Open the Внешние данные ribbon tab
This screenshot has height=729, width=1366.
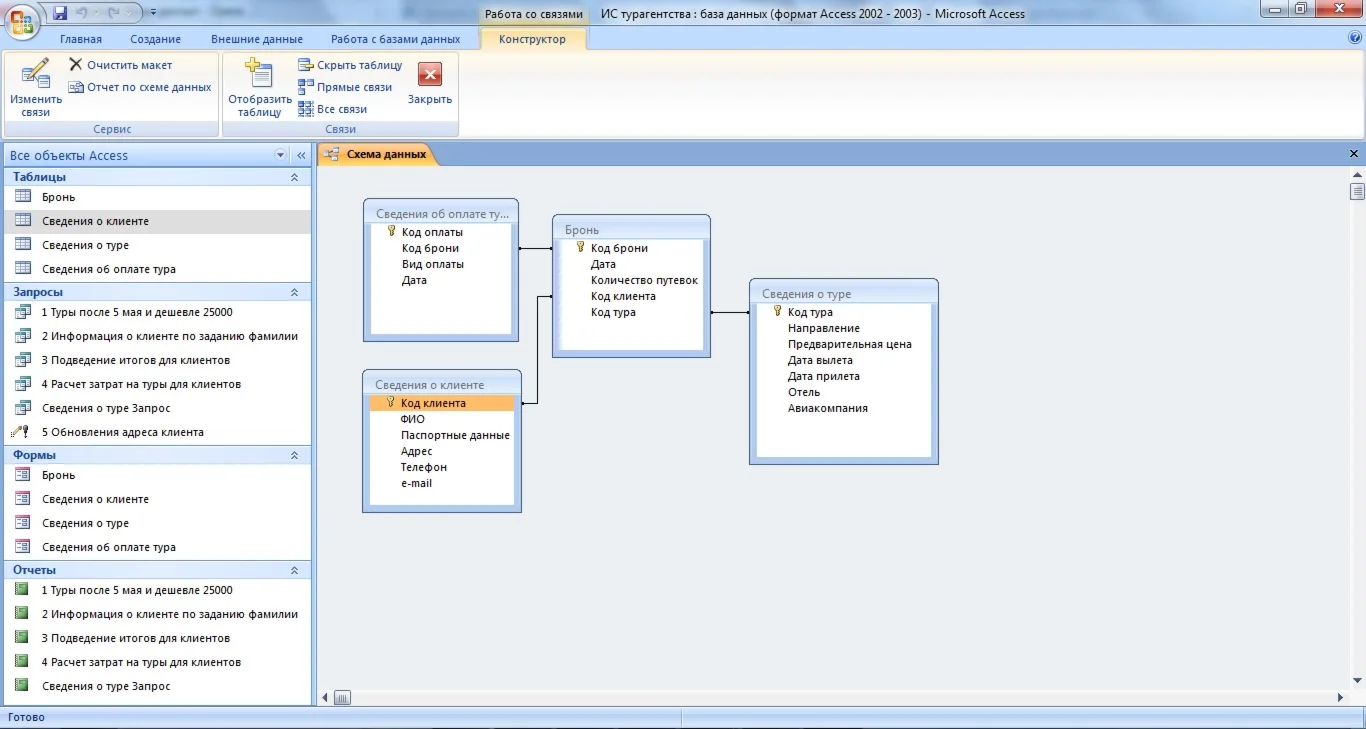[257, 39]
